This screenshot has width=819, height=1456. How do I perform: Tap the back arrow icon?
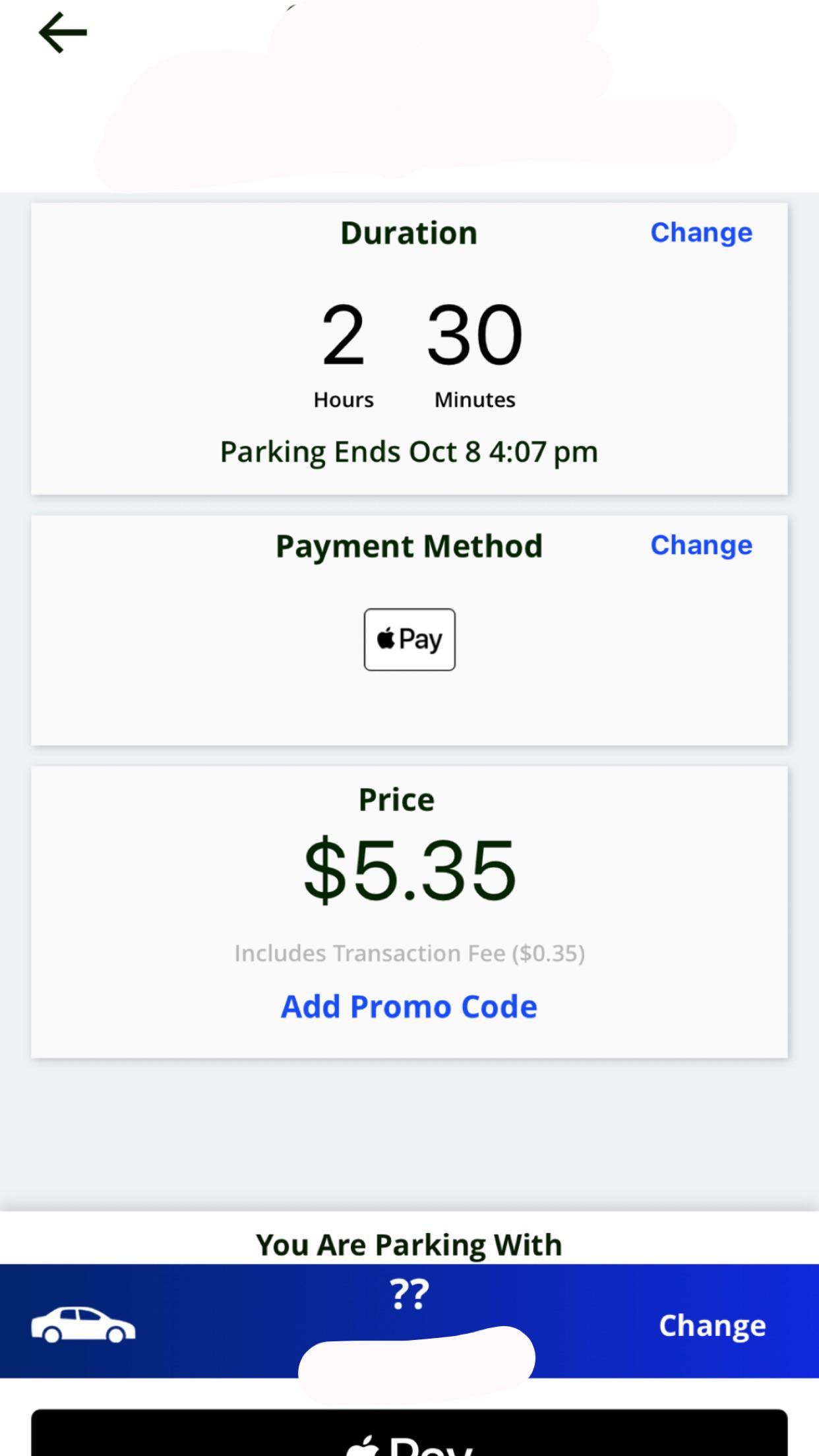(x=63, y=32)
